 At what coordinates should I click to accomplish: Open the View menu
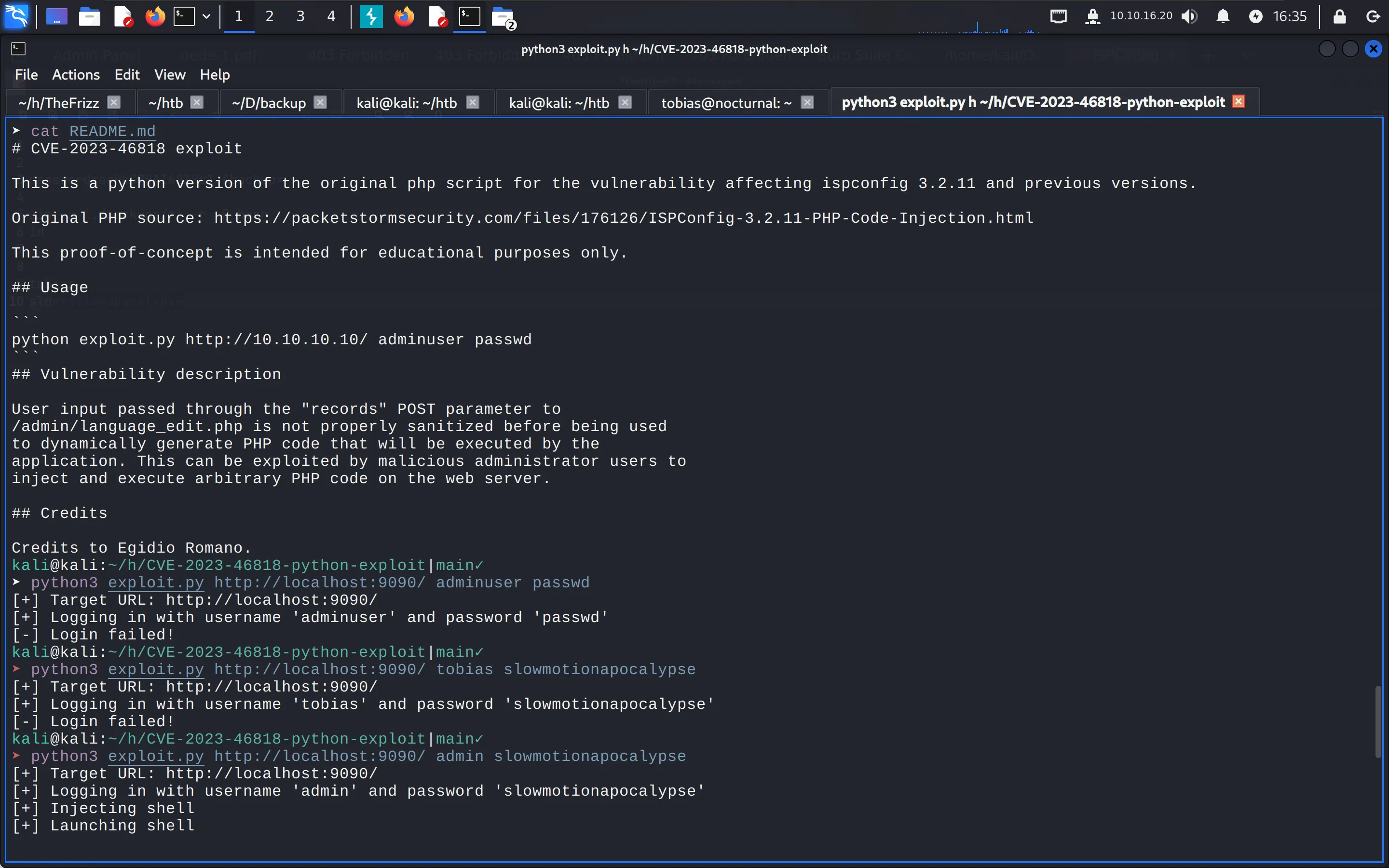170,75
